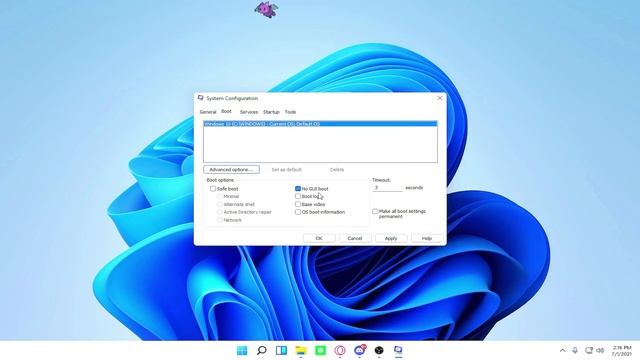The width and height of the screenshot is (640, 360).
Task: Open taskbar Search
Action: pyautogui.click(x=262, y=350)
